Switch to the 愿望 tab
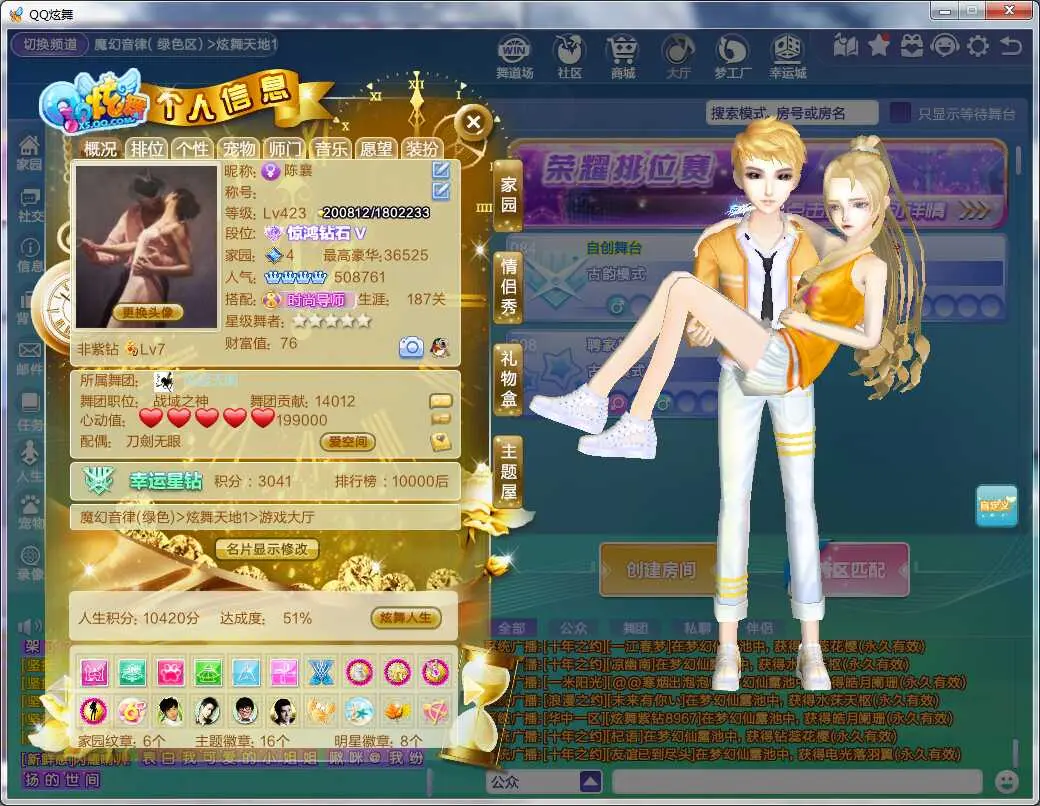1040x806 pixels. coord(376,149)
